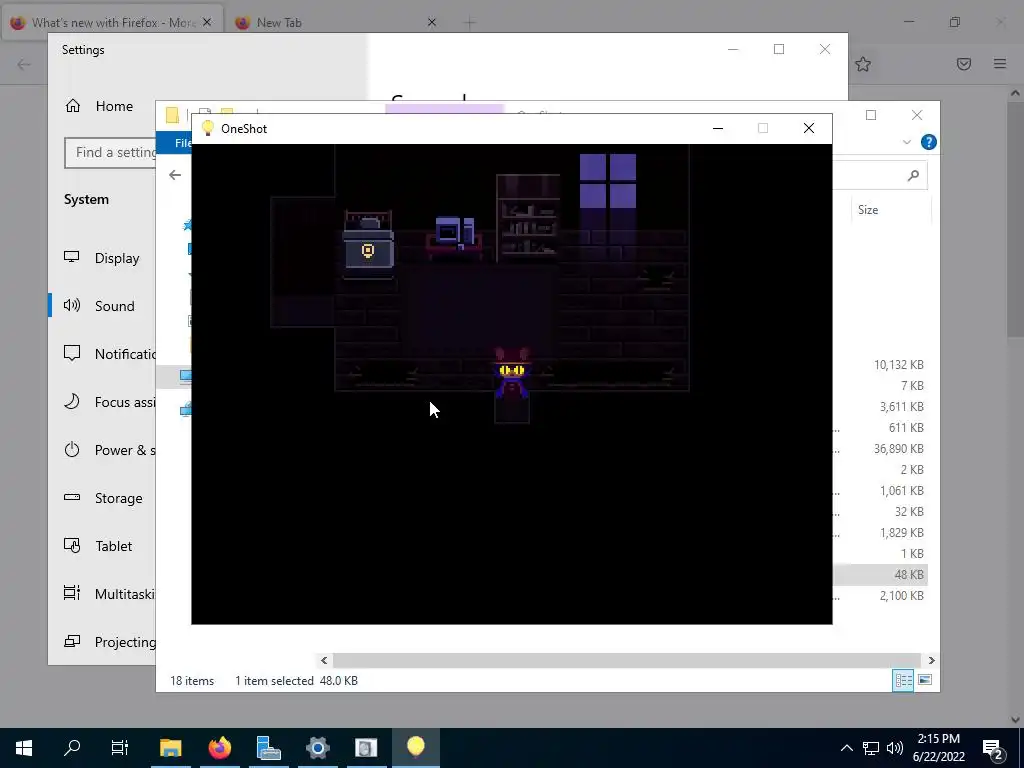Select the 36,890 KB file row
Screen dimensions: 1024x768
tap(880, 449)
